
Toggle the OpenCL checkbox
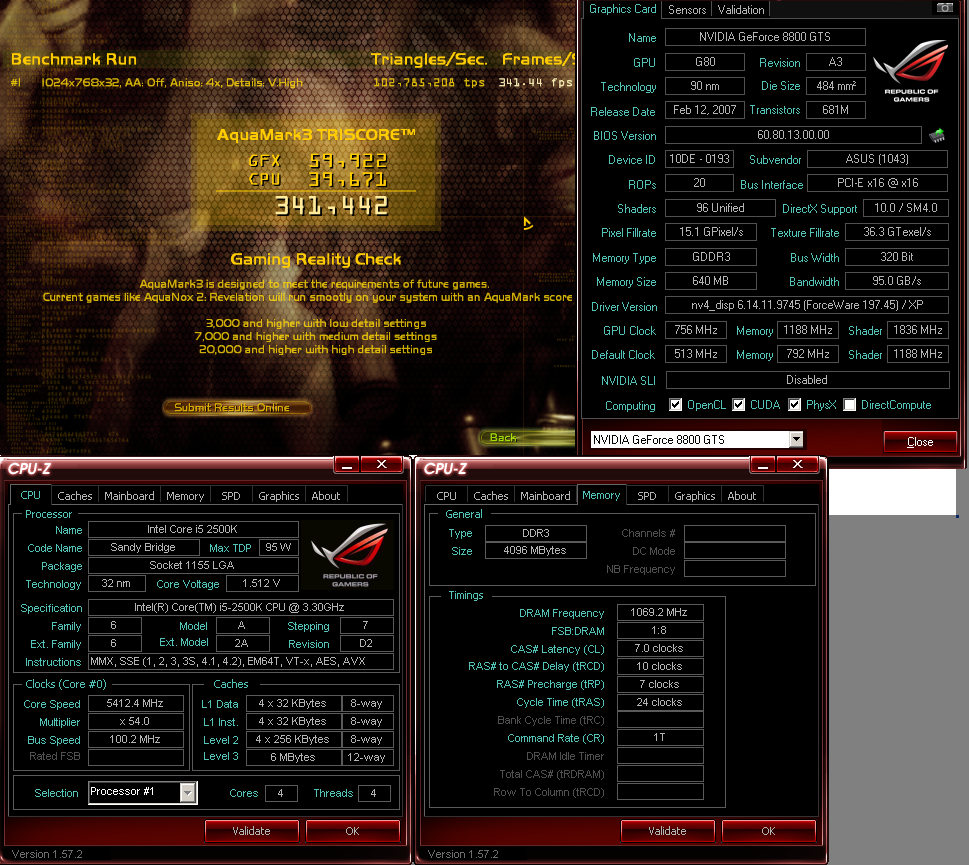(x=675, y=405)
